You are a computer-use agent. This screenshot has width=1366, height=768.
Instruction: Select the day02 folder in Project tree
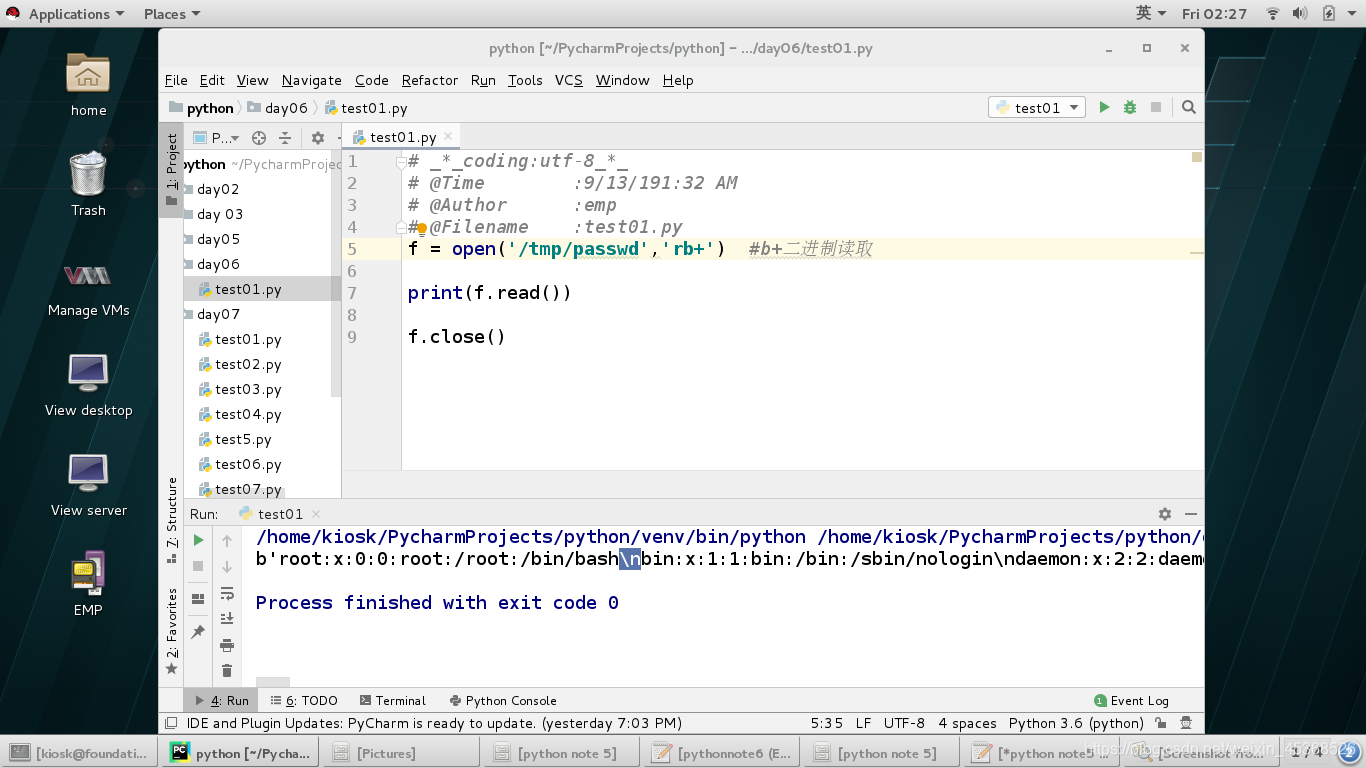pos(218,189)
